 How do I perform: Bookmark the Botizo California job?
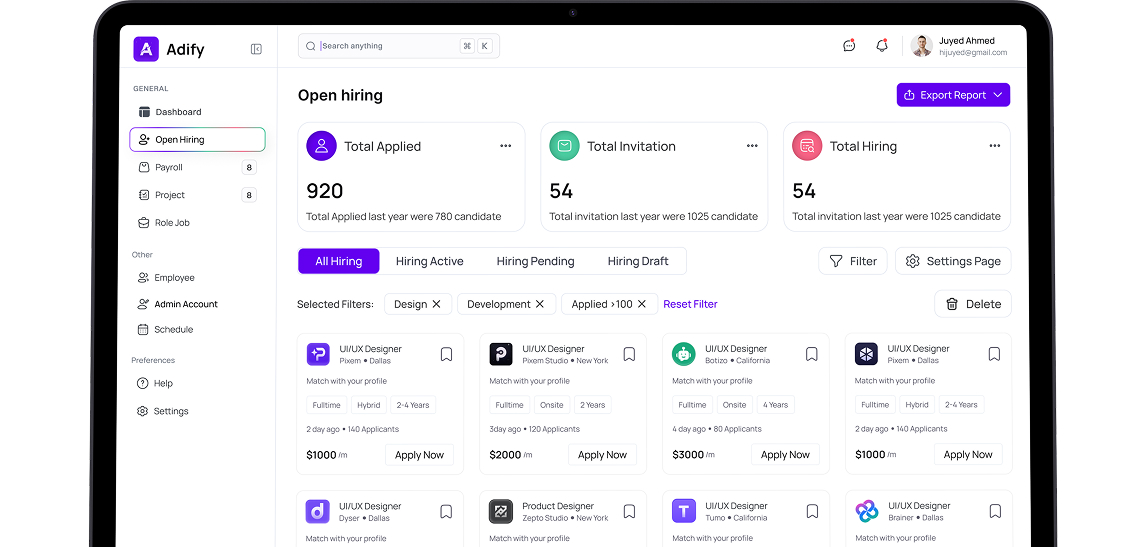811,355
